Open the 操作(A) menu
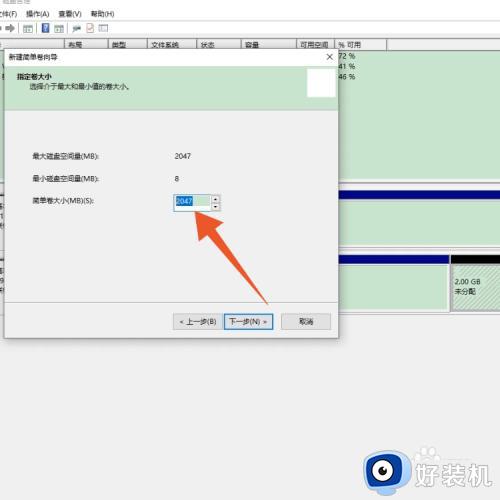Viewport: 500px width, 500px height. 38,14
